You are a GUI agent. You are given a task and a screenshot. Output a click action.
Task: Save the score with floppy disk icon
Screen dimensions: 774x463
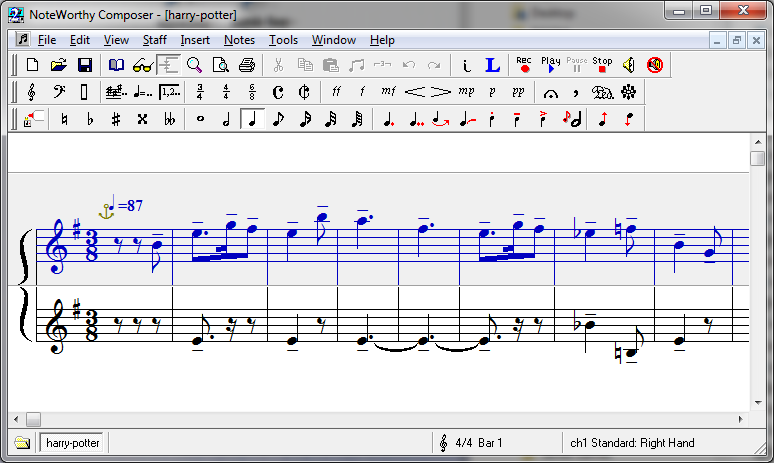85,65
